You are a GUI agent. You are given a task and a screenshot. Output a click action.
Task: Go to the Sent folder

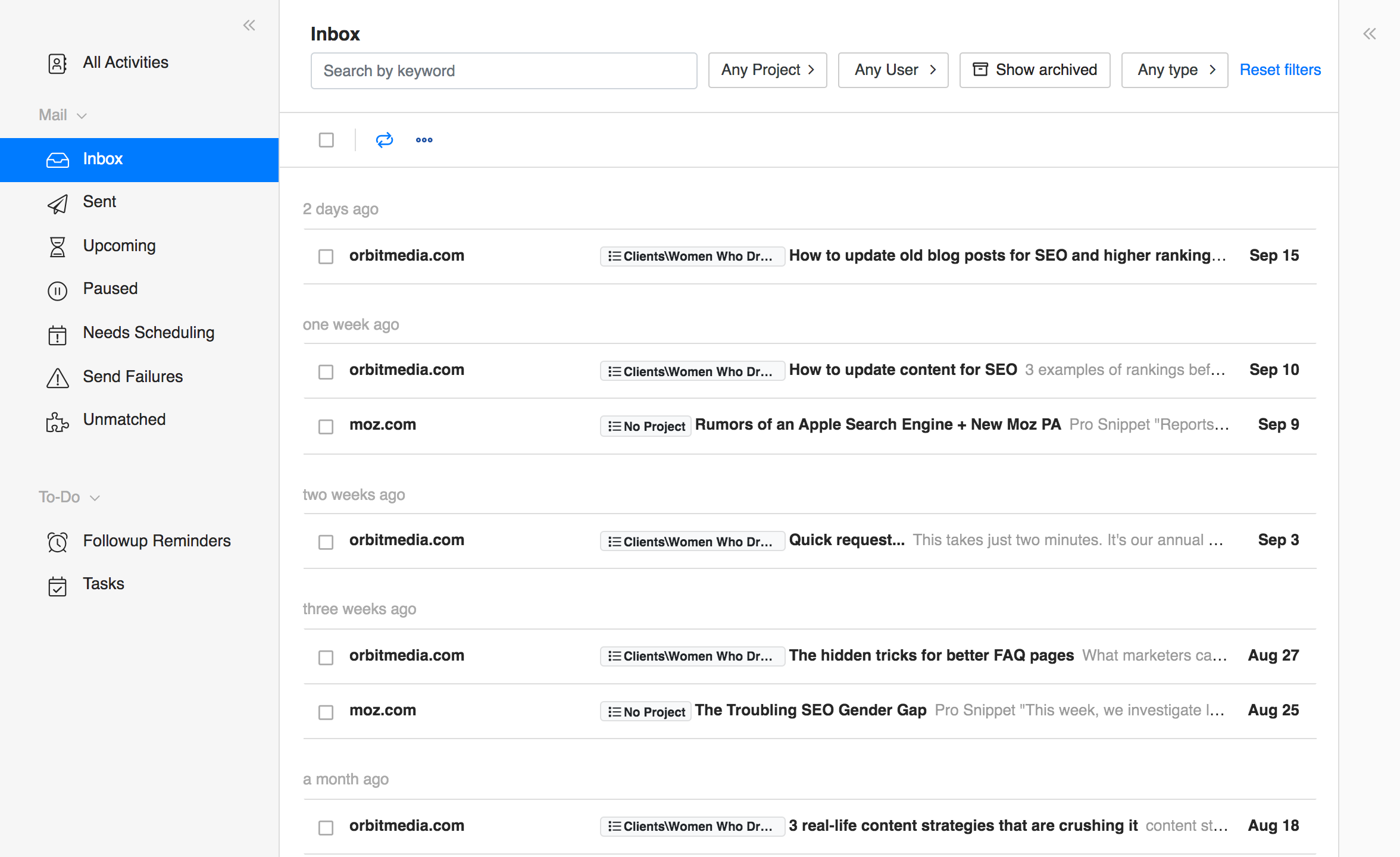click(x=99, y=202)
